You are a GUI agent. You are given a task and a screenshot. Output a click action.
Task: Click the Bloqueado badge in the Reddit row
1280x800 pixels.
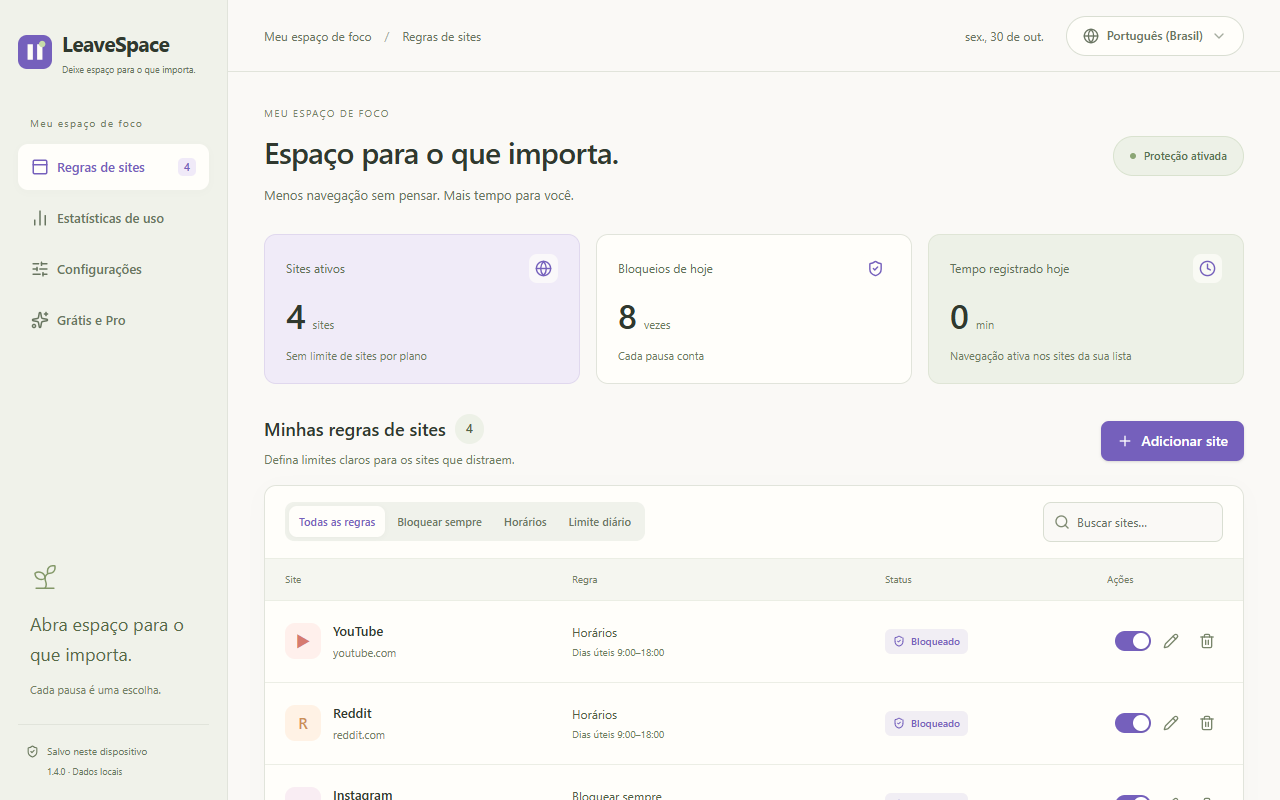pos(926,723)
